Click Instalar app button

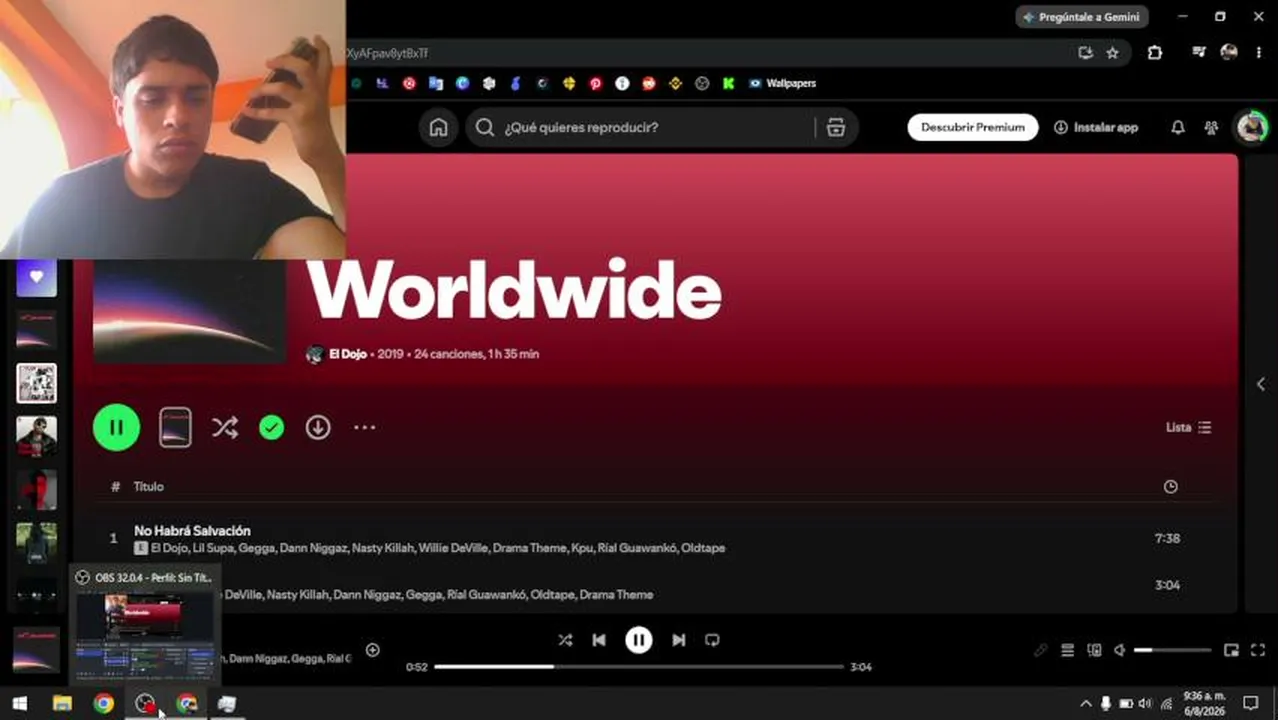1096,127
